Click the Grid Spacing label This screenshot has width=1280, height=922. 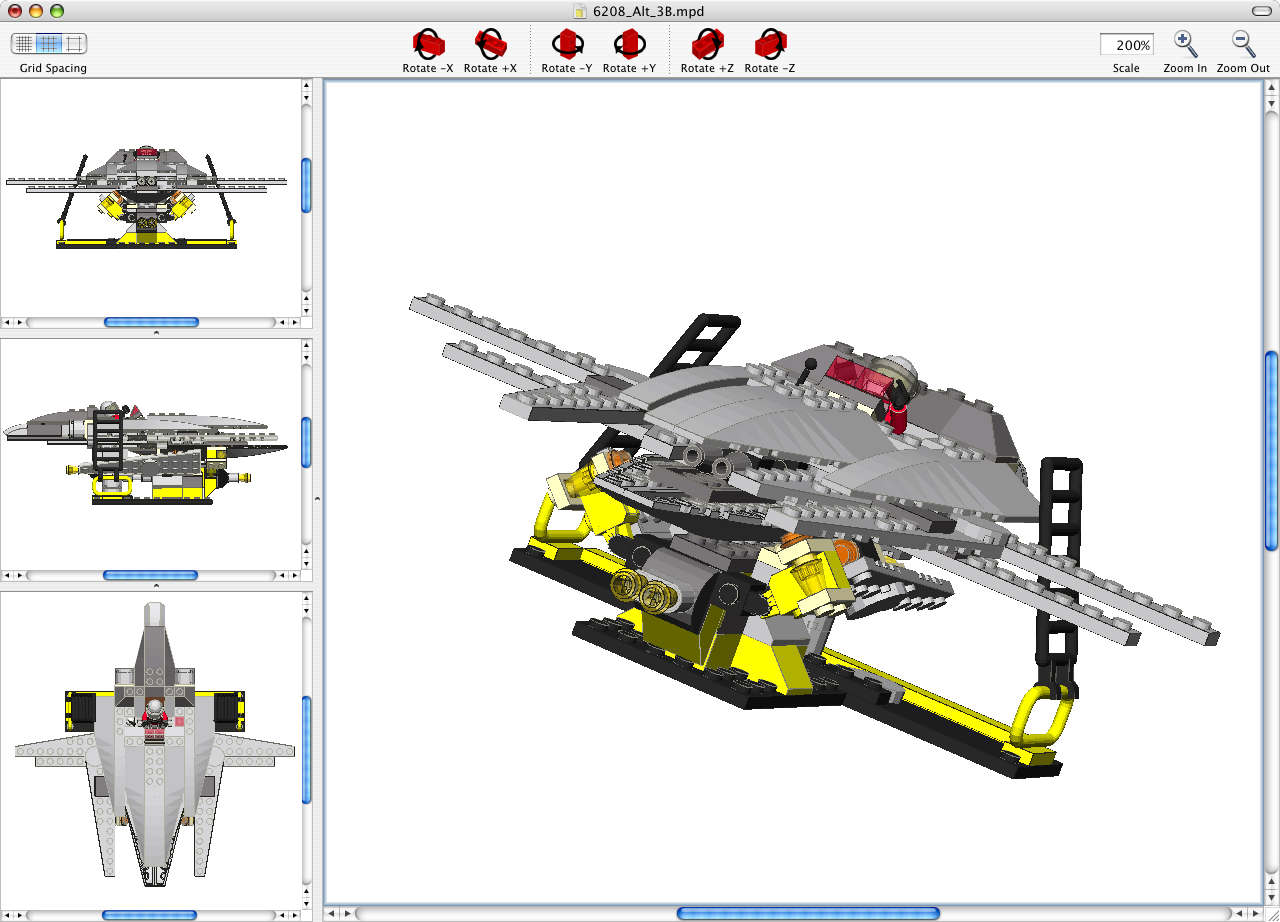(53, 68)
